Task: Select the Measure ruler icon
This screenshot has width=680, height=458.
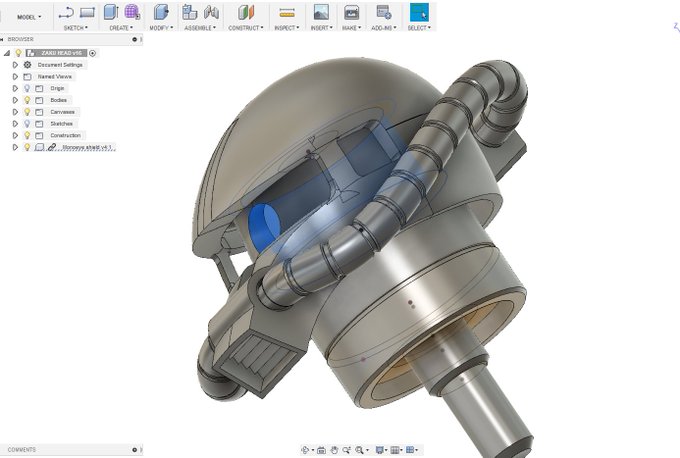Action: pos(287,13)
